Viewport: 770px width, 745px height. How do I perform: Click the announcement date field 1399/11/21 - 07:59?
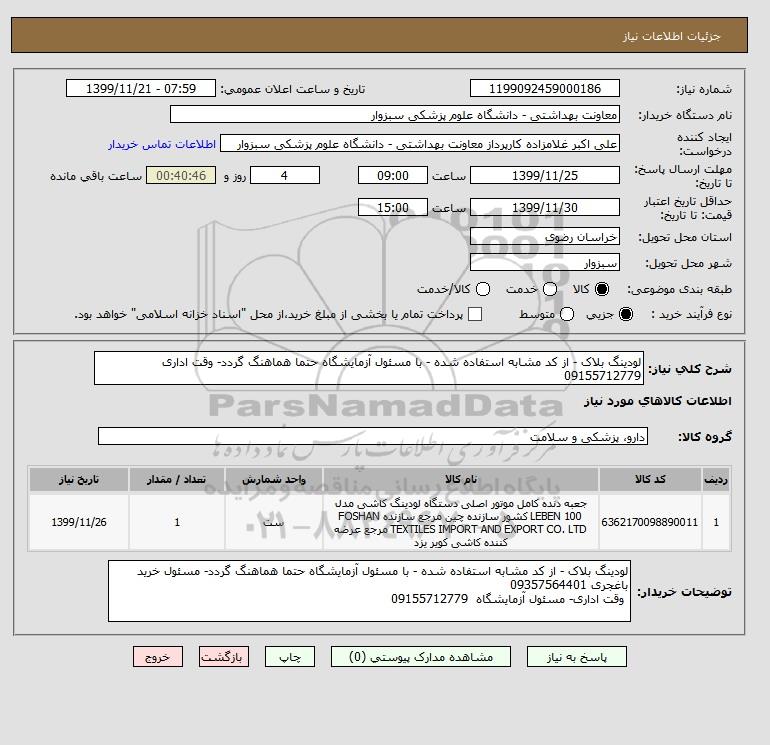coord(141,88)
